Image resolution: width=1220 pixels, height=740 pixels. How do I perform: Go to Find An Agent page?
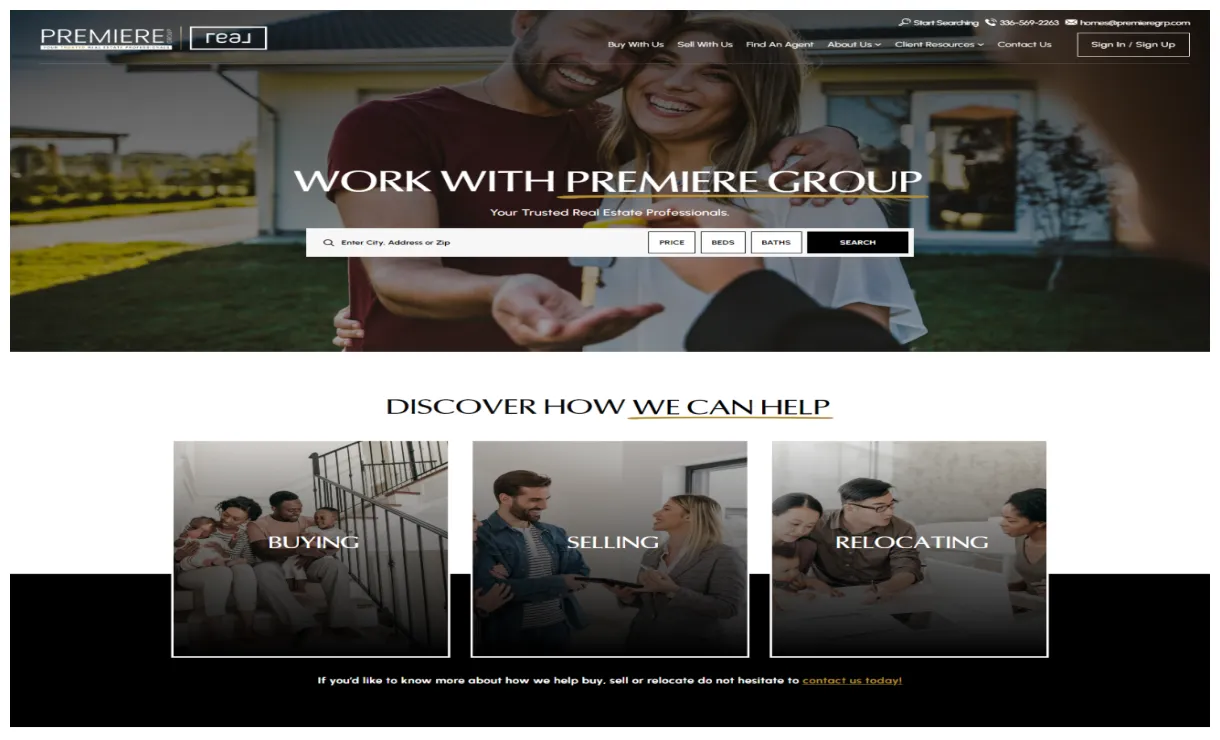(x=780, y=44)
